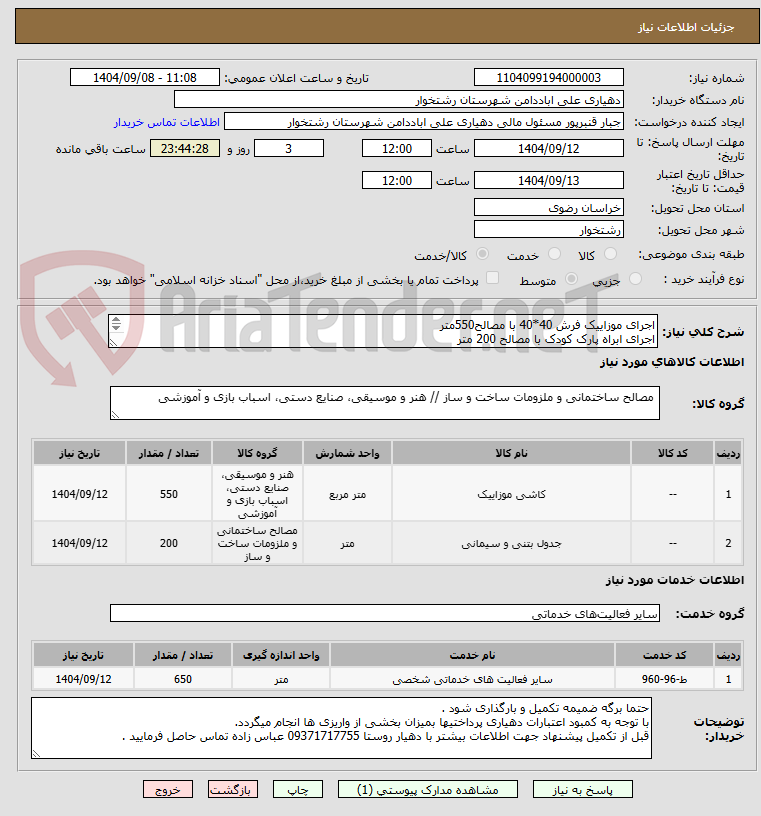Click the نام خدمت column header

pos(472,655)
